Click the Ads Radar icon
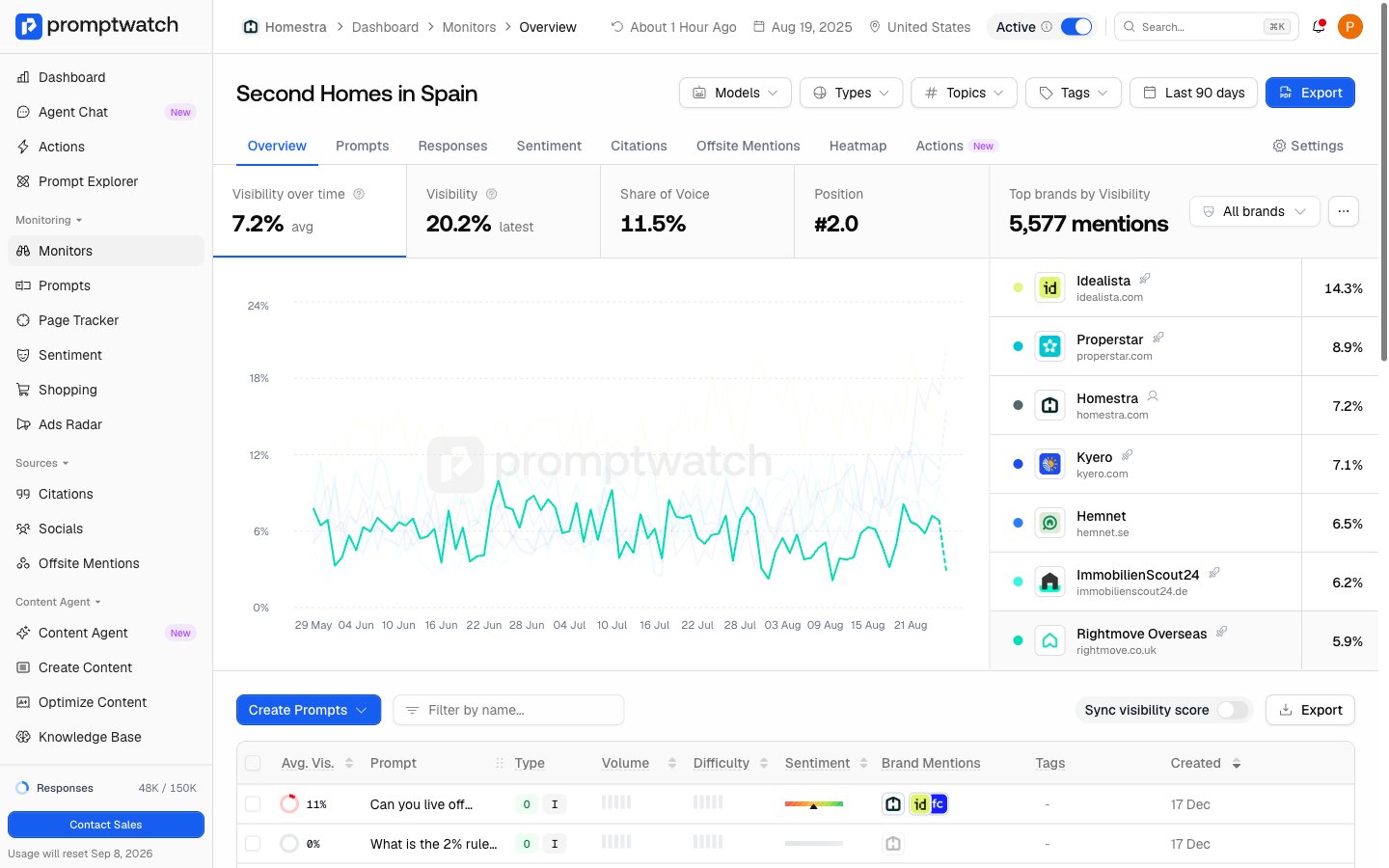Viewport: 1389px width, 868px height. (x=23, y=424)
